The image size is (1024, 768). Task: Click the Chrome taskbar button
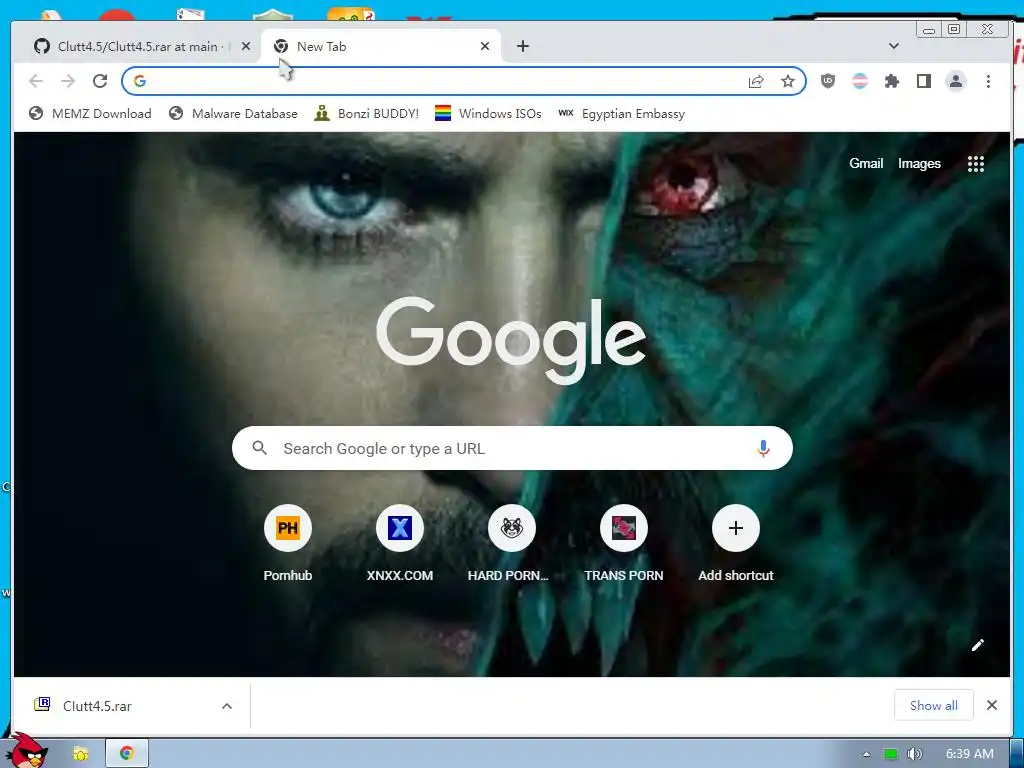tap(127, 754)
